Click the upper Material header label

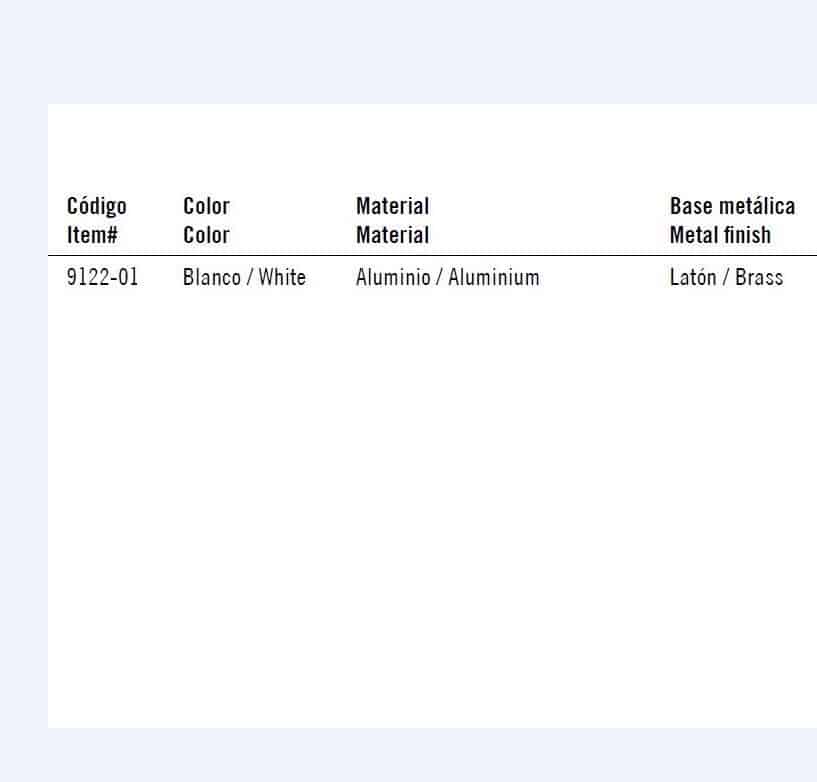393,206
